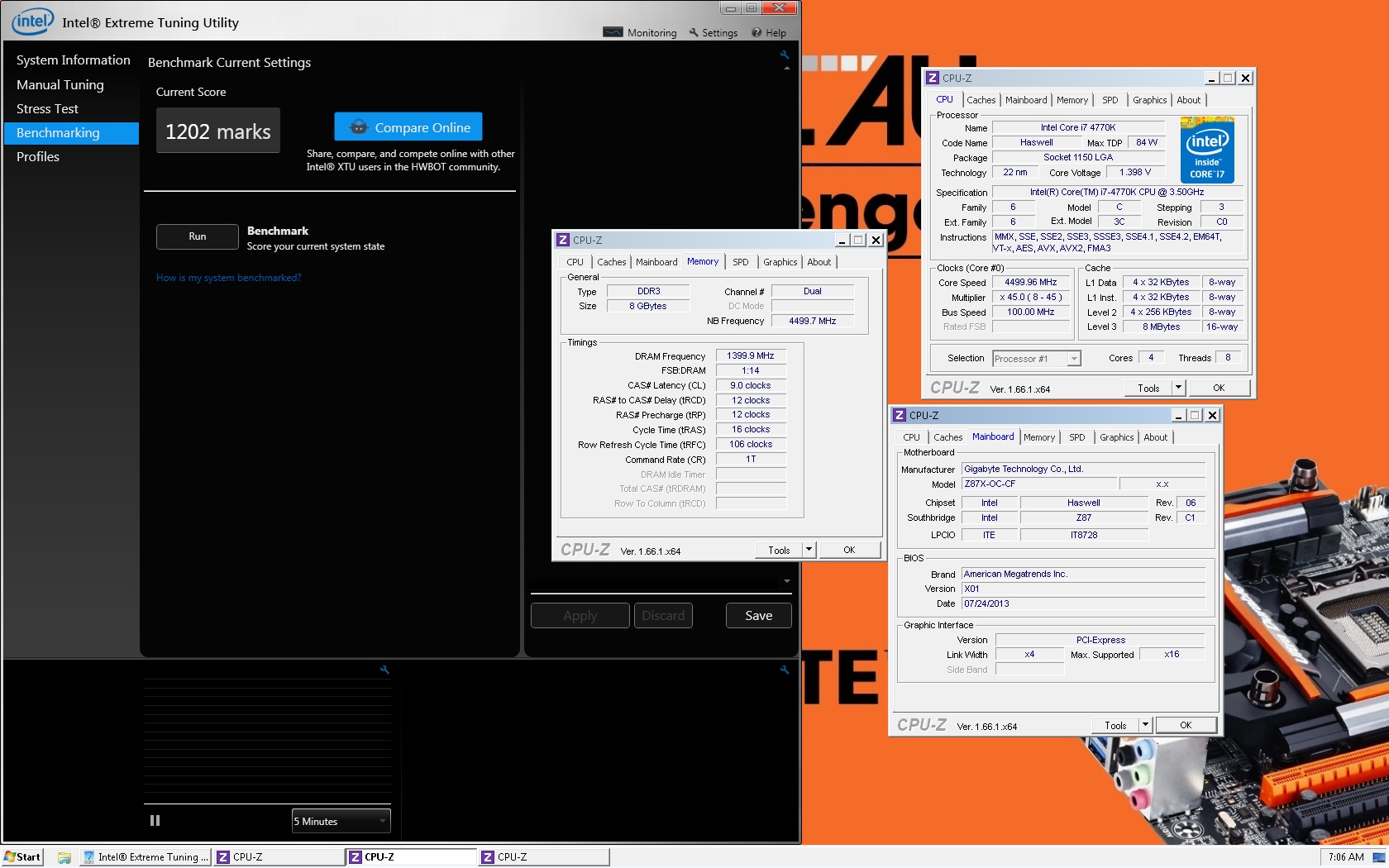This screenshot has height=868, width=1389.
Task: Click wrench icon above the monitoring graph
Action: [384, 670]
